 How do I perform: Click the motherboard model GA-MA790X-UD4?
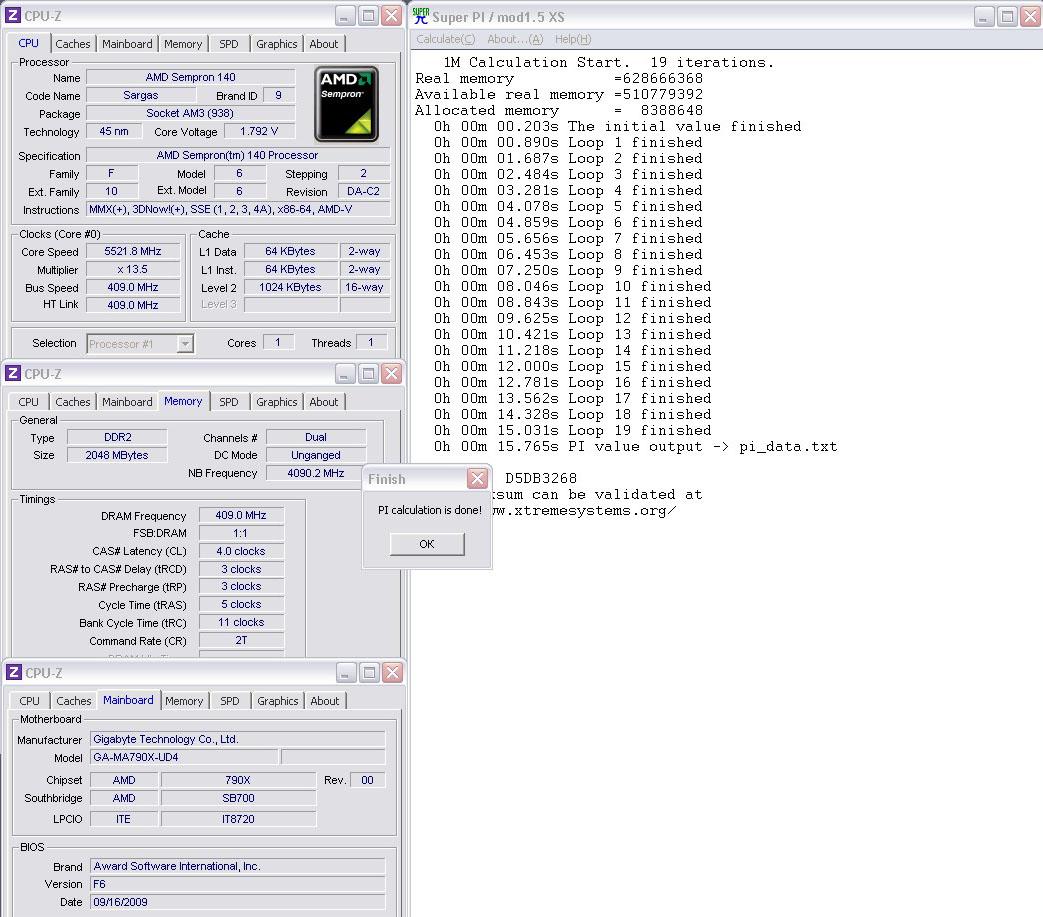coord(184,757)
